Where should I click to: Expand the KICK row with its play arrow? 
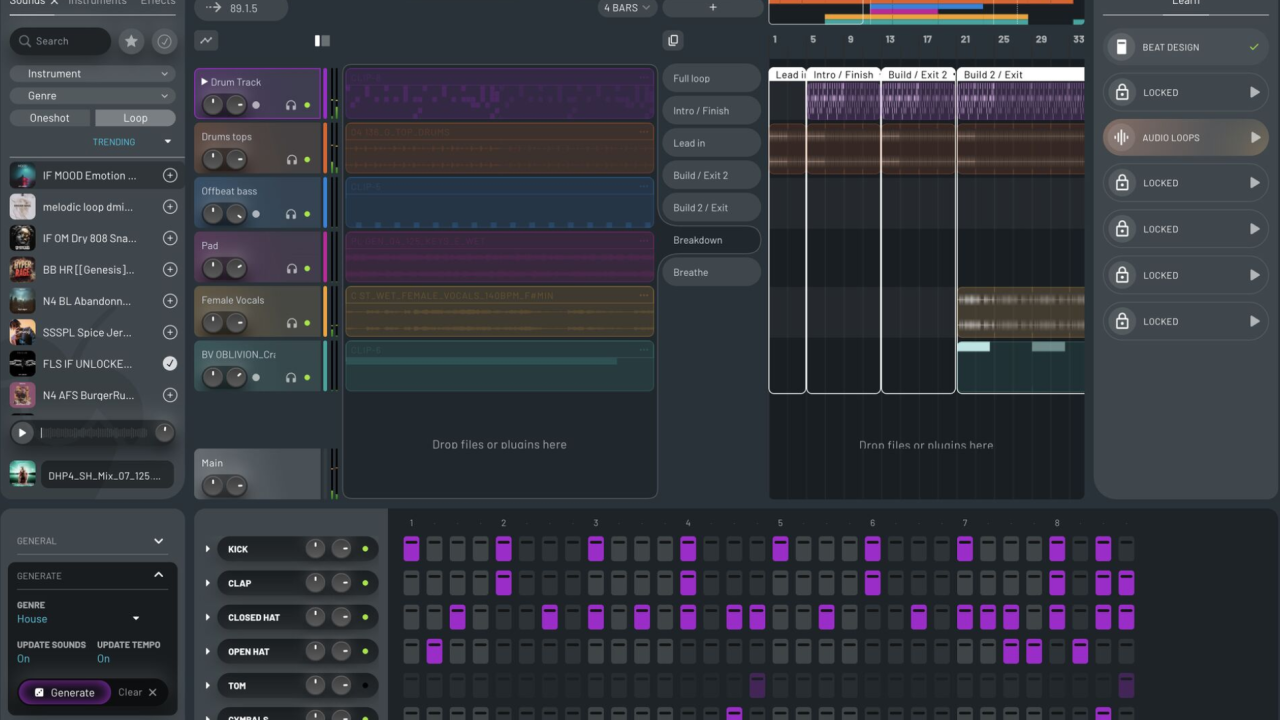click(209, 548)
